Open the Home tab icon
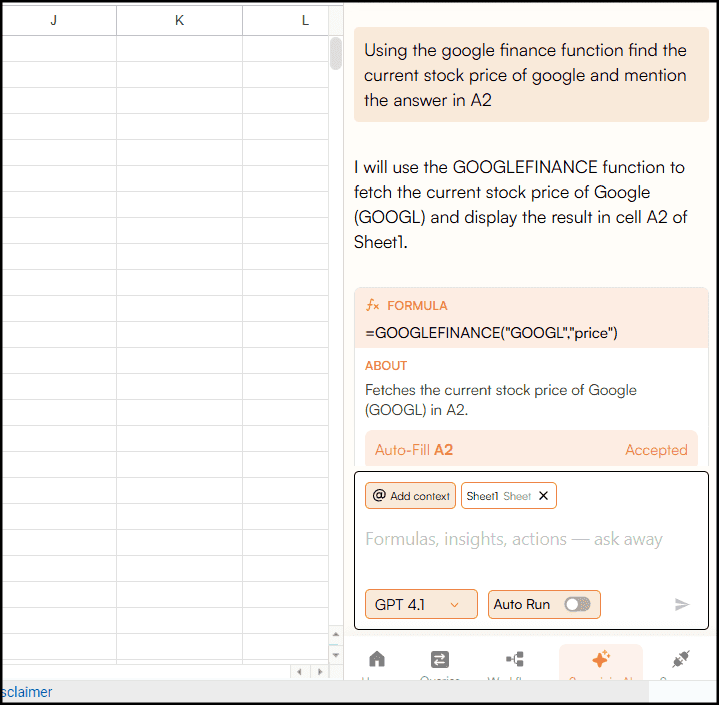Screen dimensions: 719x705 pos(377,659)
